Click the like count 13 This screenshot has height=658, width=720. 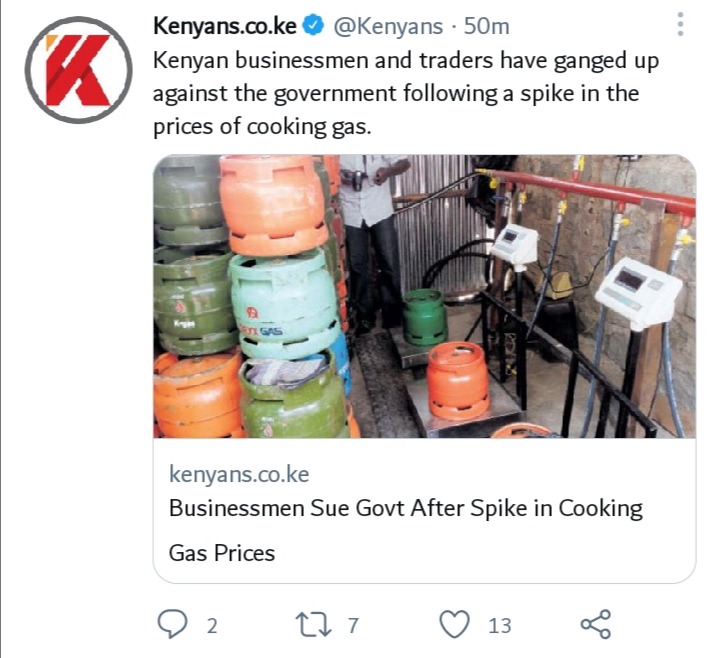500,626
